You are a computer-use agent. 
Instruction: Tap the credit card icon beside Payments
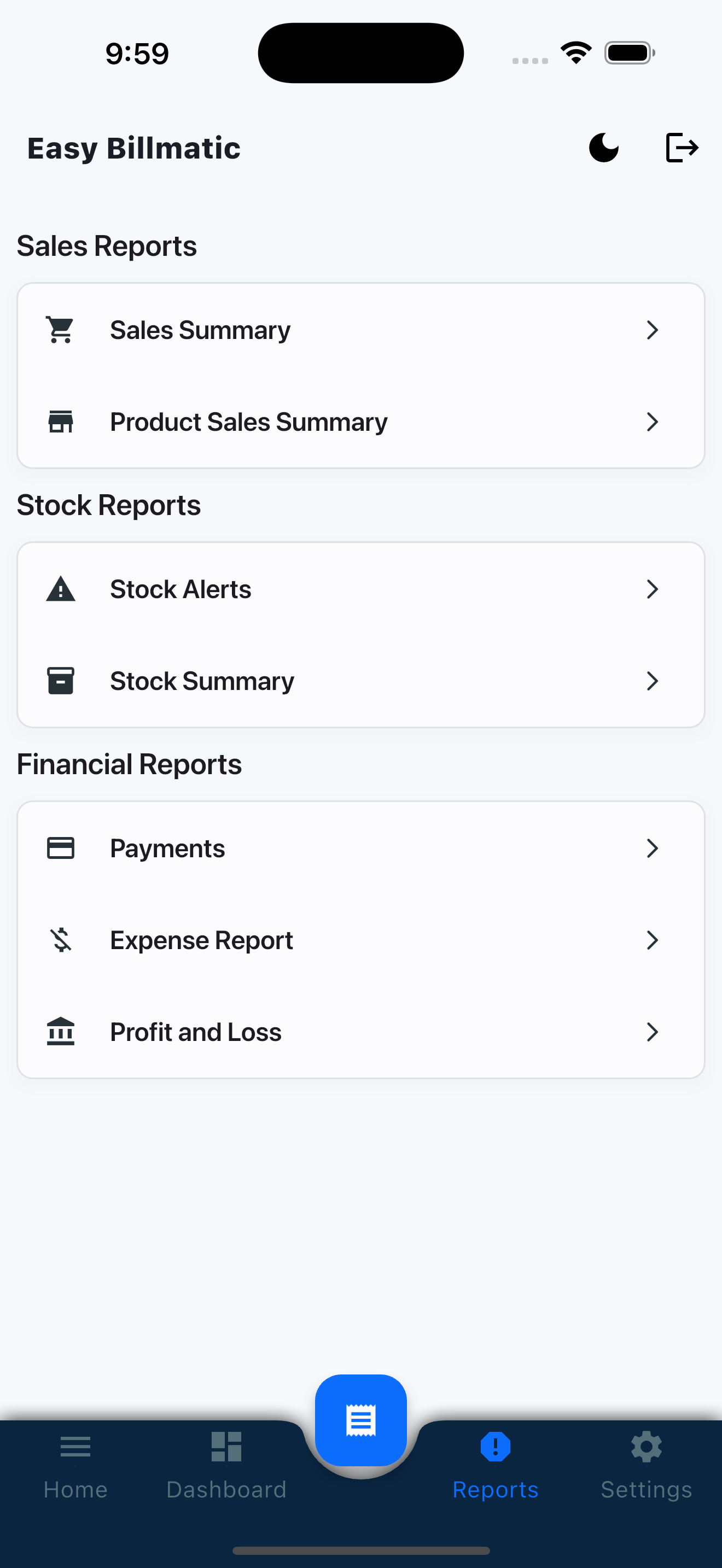coord(61,848)
